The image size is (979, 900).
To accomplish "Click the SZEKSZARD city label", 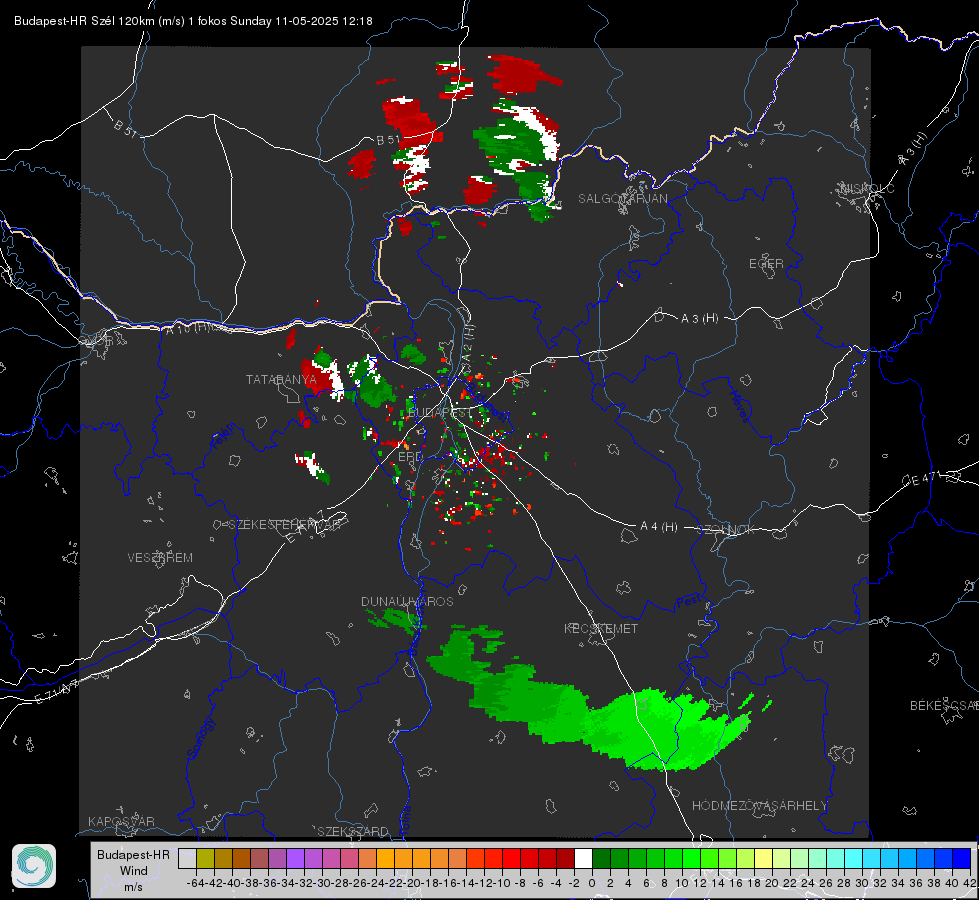I will coord(353,831).
